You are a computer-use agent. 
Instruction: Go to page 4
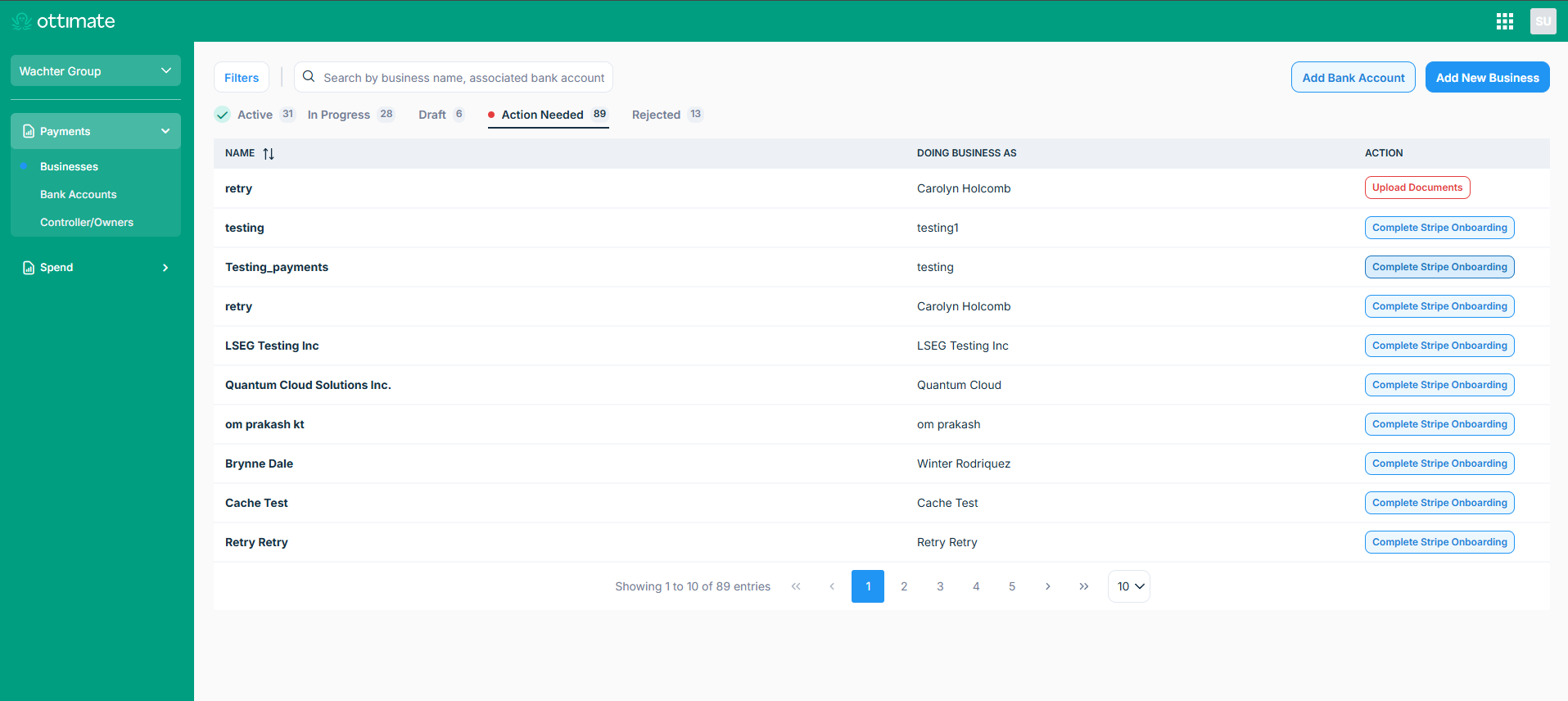coord(976,586)
